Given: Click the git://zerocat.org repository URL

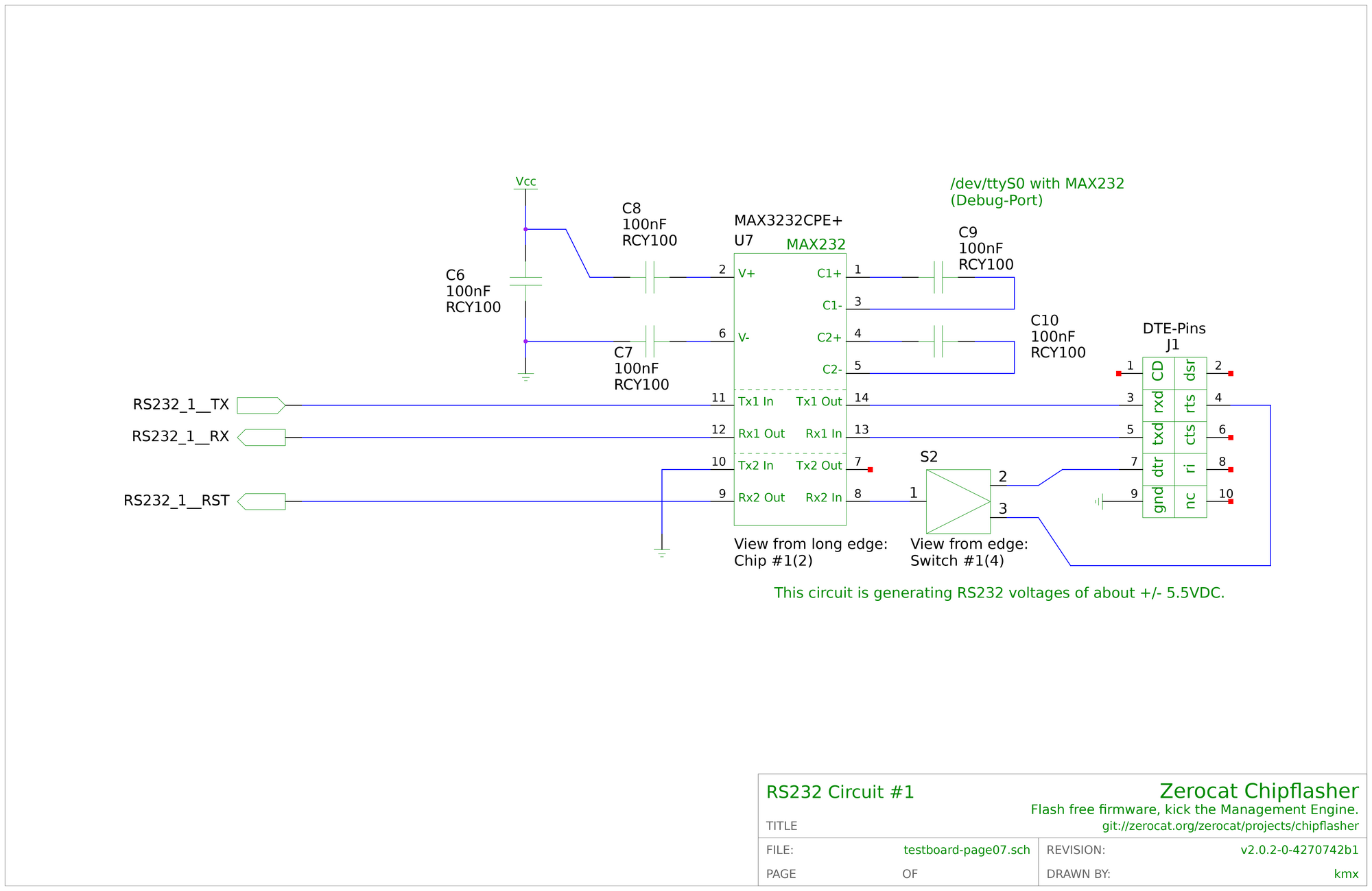Looking at the screenshot, I should pyautogui.click(x=1230, y=827).
